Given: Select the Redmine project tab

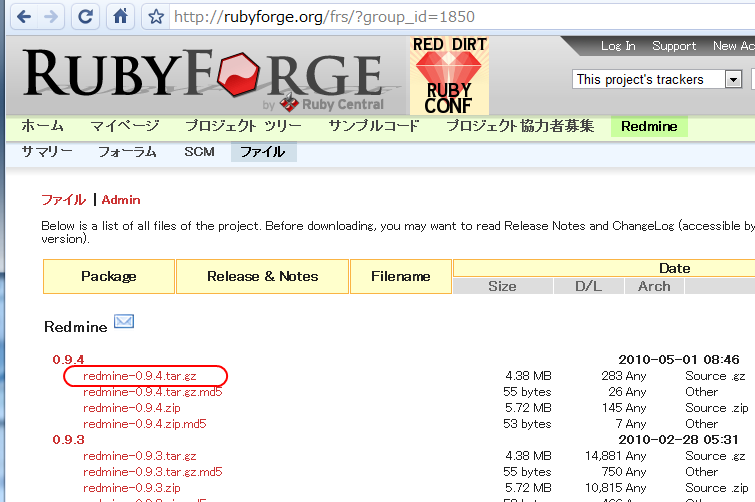Looking at the screenshot, I should click(649, 127).
